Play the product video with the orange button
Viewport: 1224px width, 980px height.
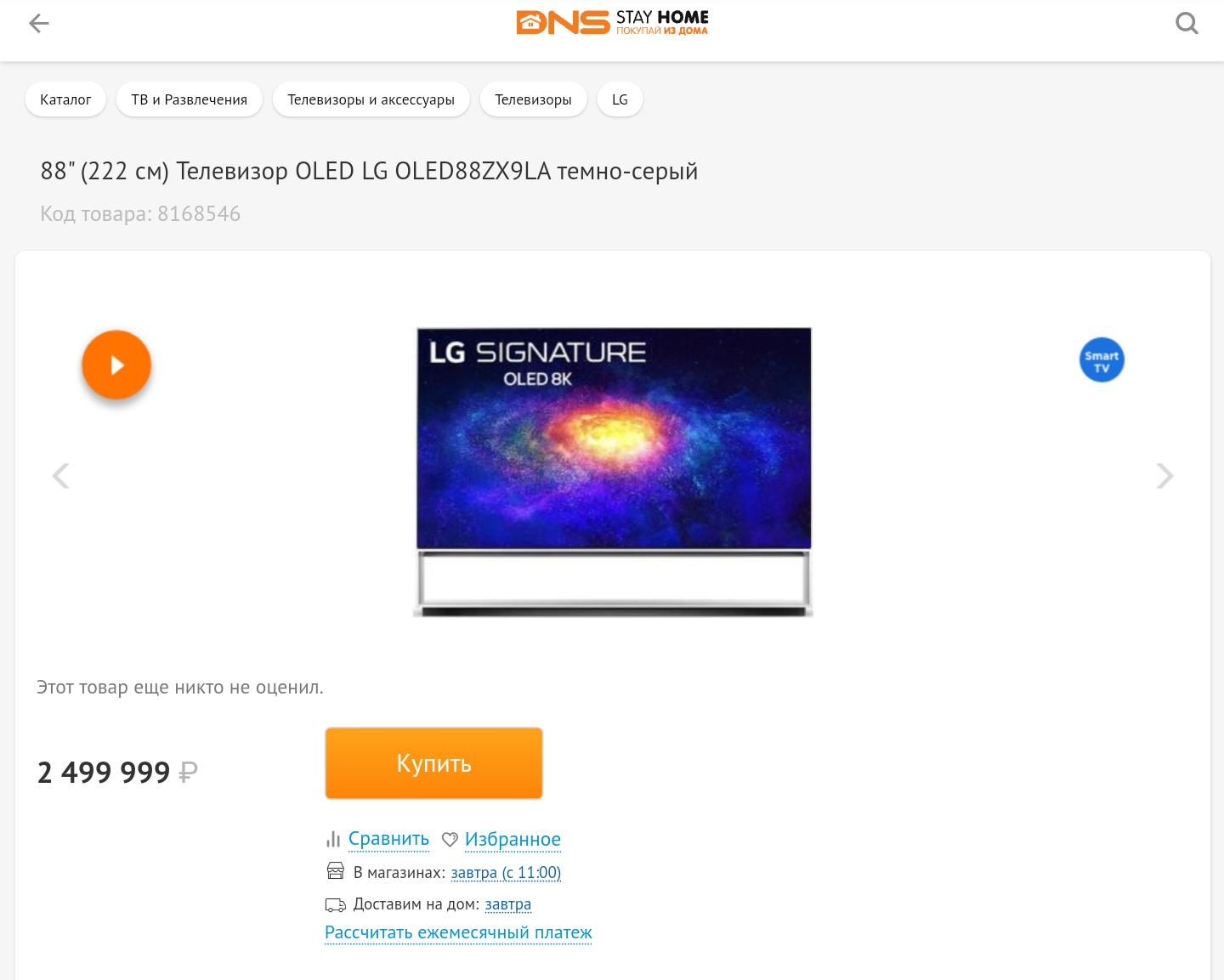click(x=116, y=365)
